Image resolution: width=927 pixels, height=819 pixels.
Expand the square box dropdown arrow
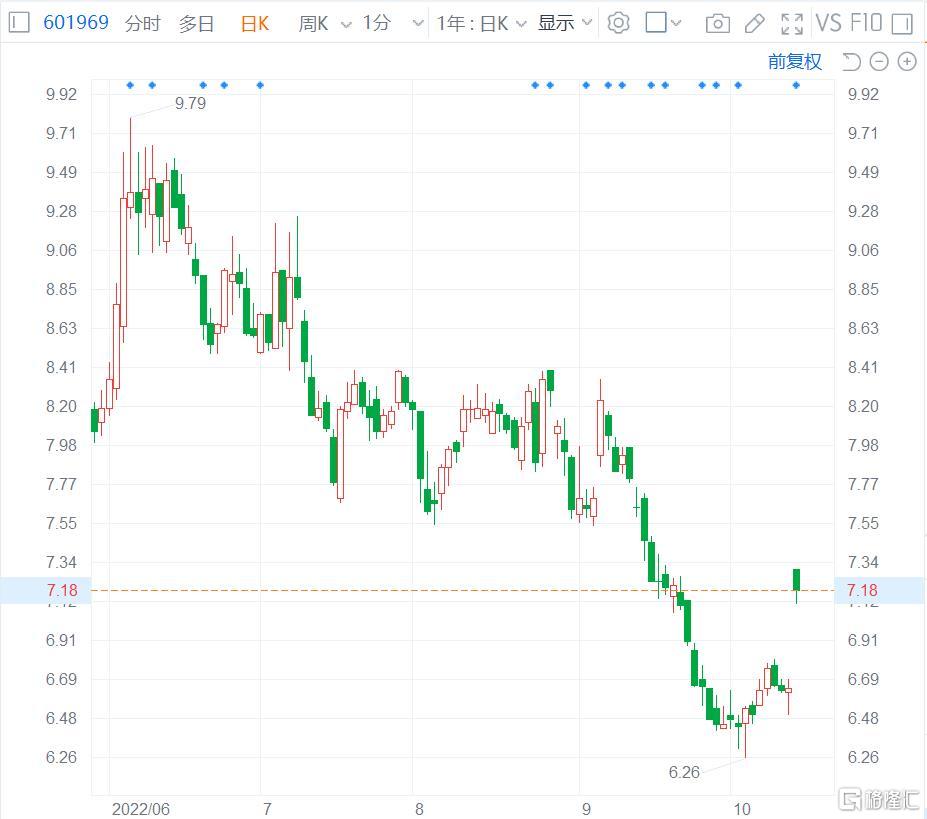[x=676, y=23]
